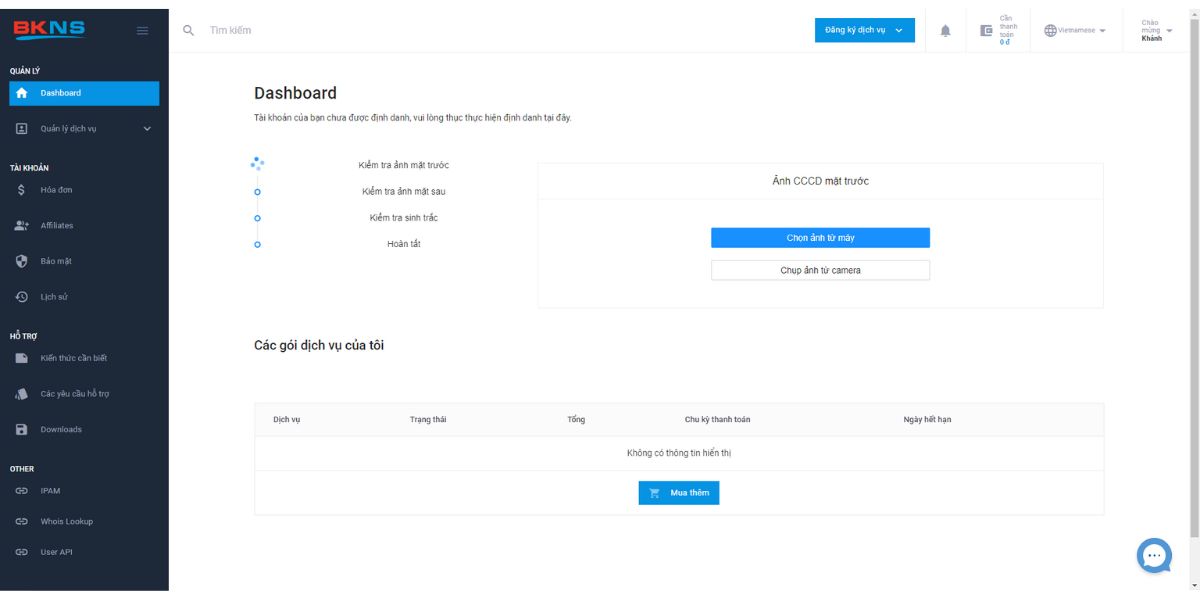
Task: Open the Vietnamese language dropdown
Action: (x=1075, y=30)
